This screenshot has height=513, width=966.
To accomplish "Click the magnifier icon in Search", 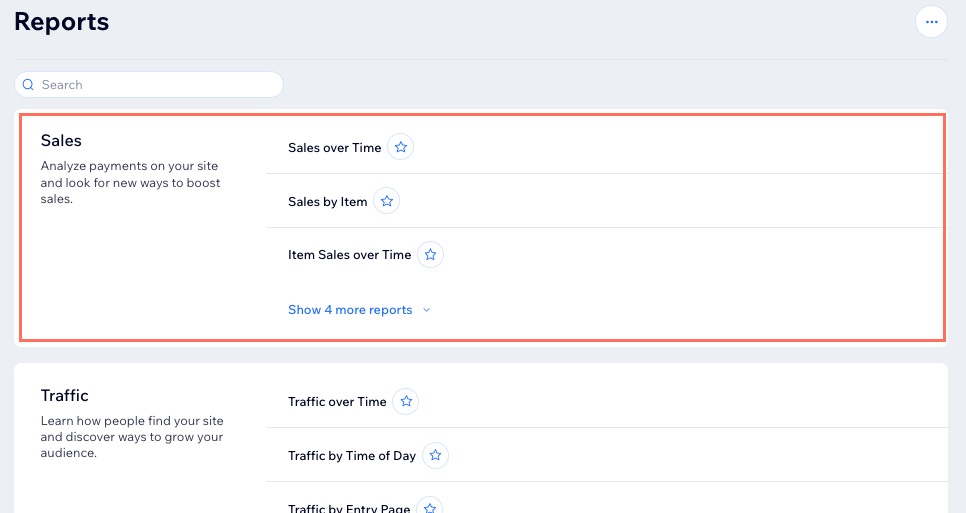I will pos(28,84).
